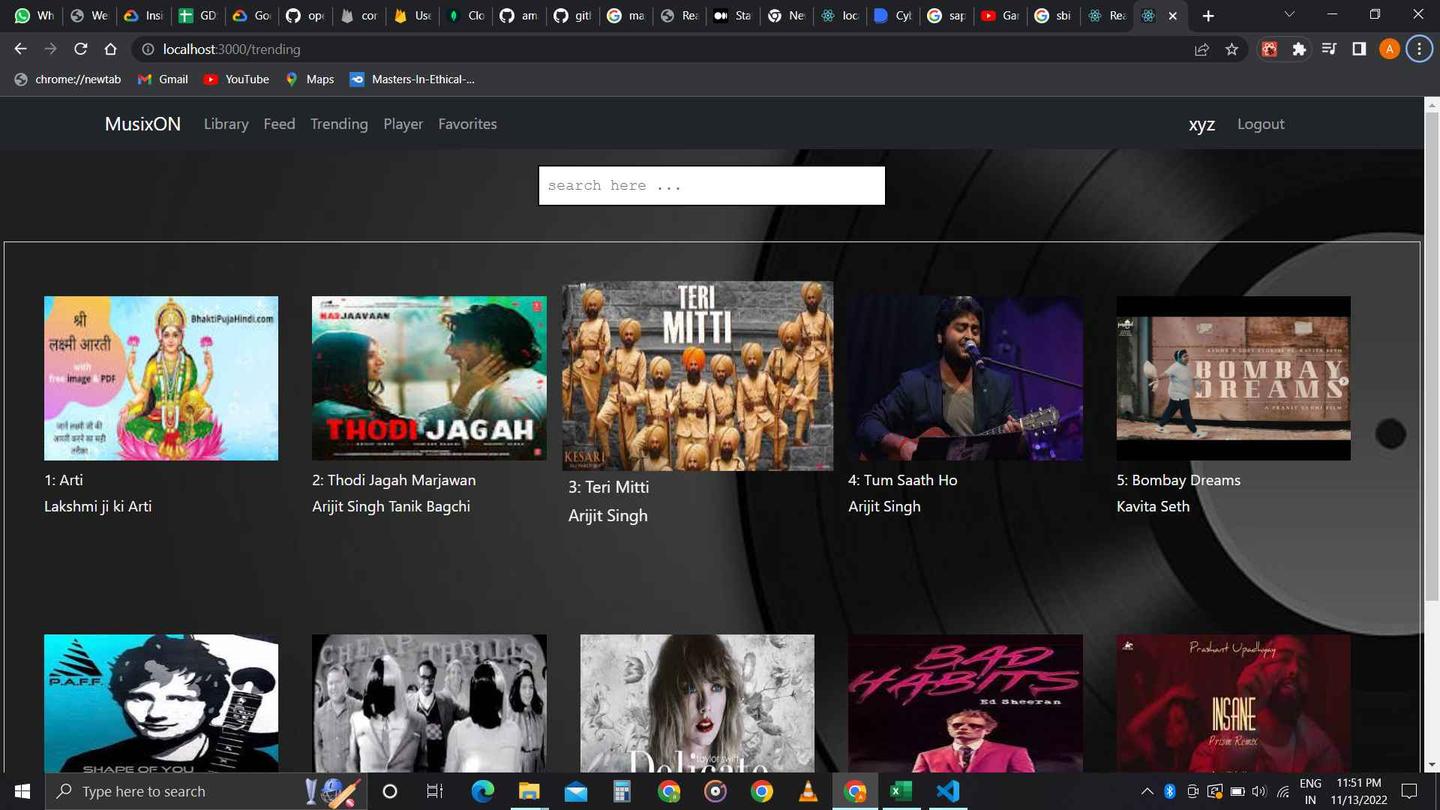This screenshot has height=810, width=1440.
Task: Switch to the YouTube Ga tab
Action: (1000, 16)
